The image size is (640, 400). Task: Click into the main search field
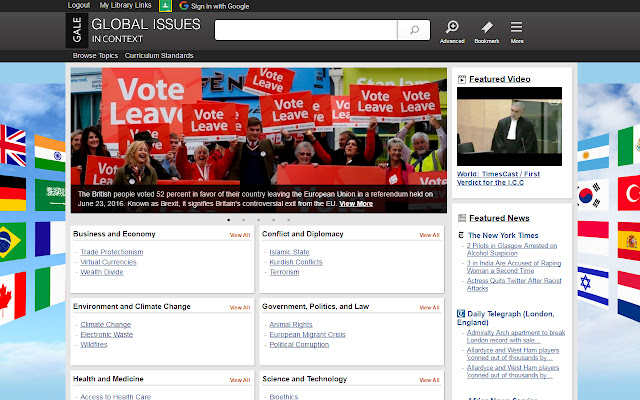click(306, 30)
